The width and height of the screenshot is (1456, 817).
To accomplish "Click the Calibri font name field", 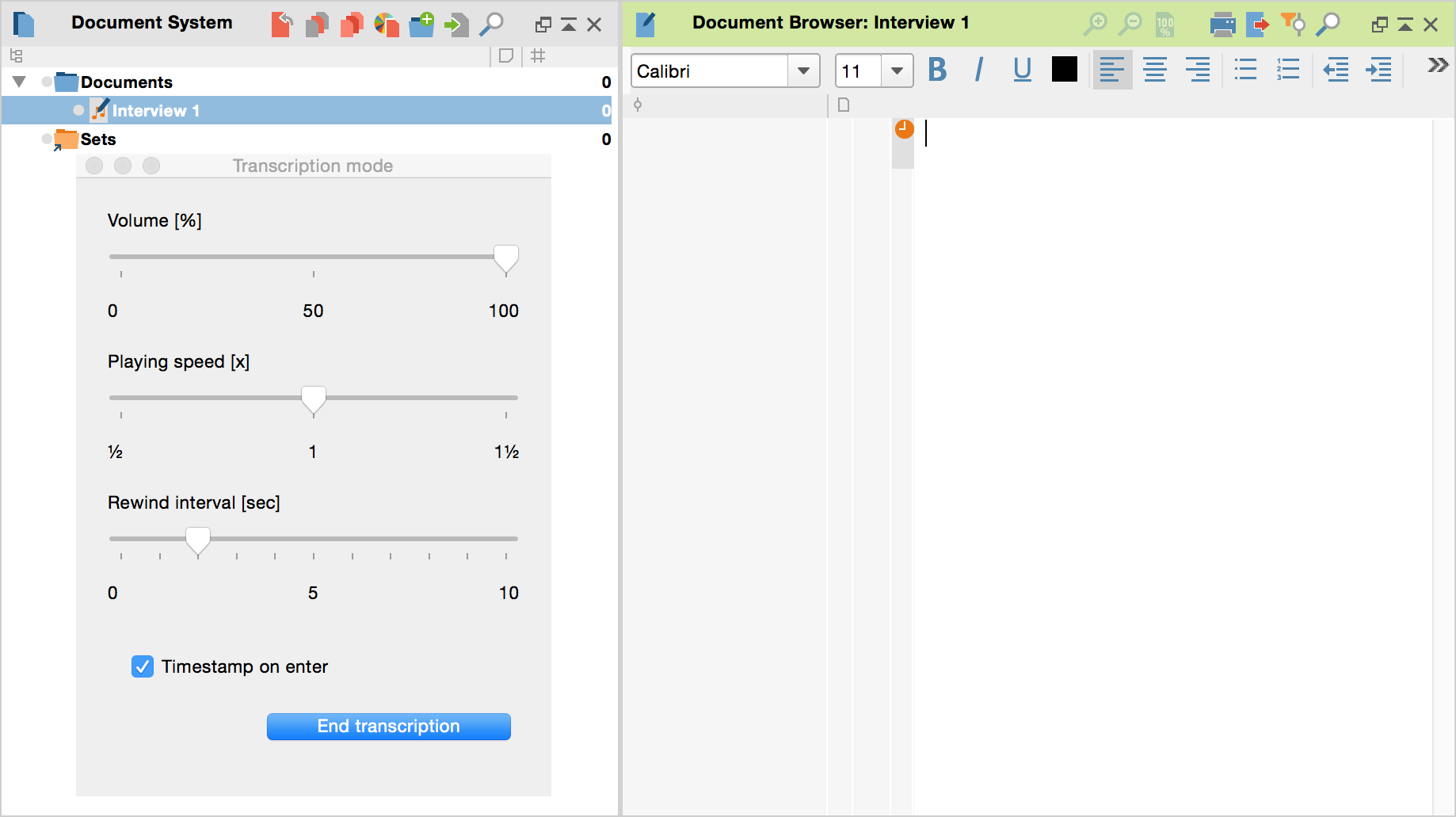I will pyautogui.click(x=710, y=71).
